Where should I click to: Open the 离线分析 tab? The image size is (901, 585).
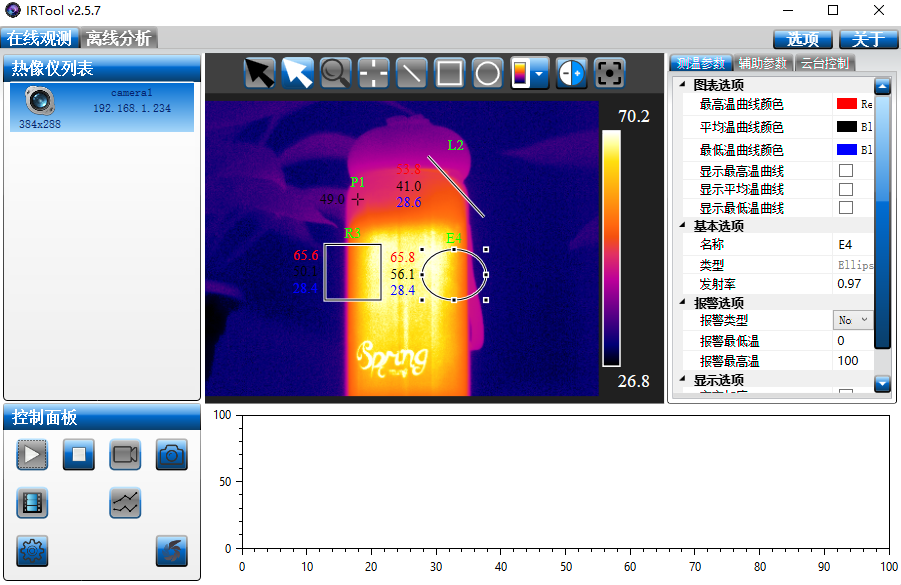click(x=118, y=39)
